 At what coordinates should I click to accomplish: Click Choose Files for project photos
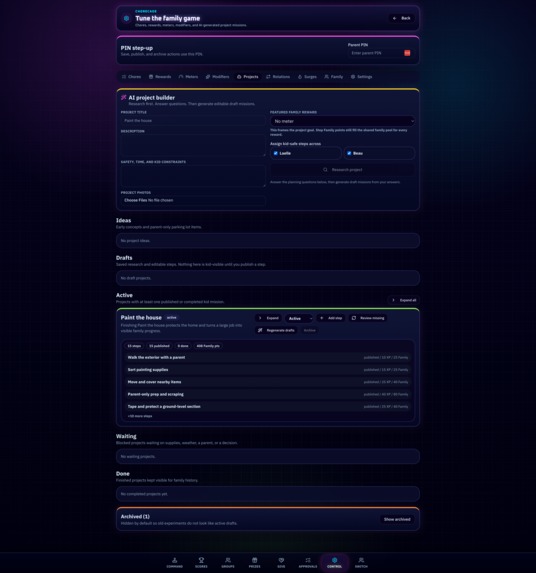[136, 200]
